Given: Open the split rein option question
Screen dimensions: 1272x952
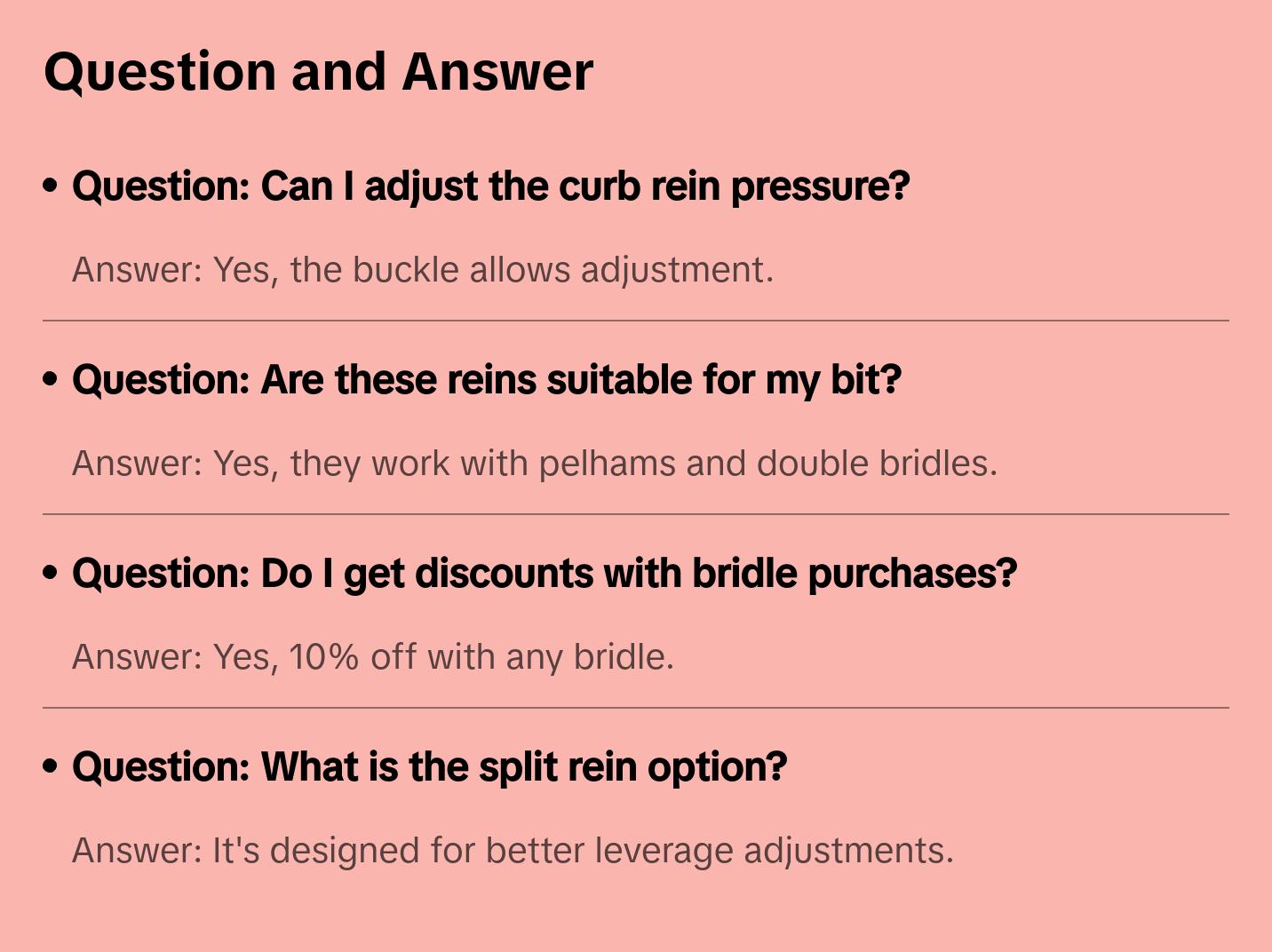Looking at the screenshot, I should click(x=429, y=767).
